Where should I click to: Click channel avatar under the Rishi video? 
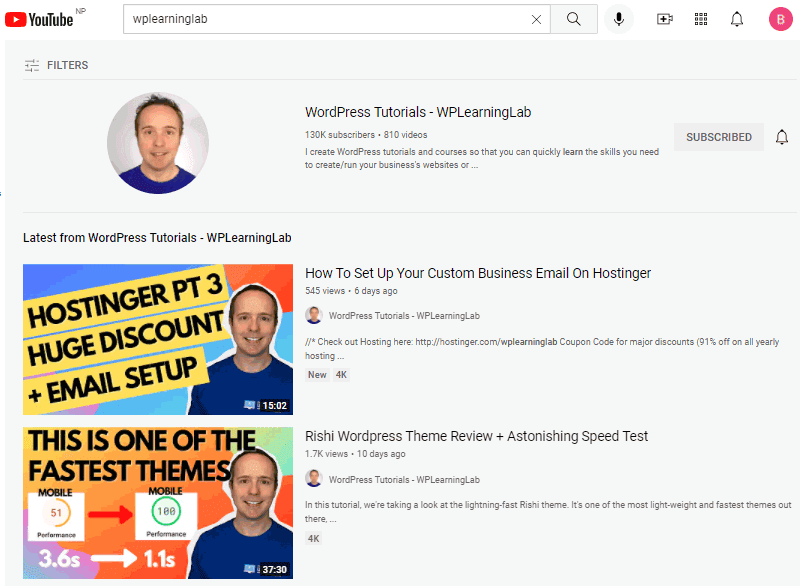pyautogui.click(x=314, y=478)
